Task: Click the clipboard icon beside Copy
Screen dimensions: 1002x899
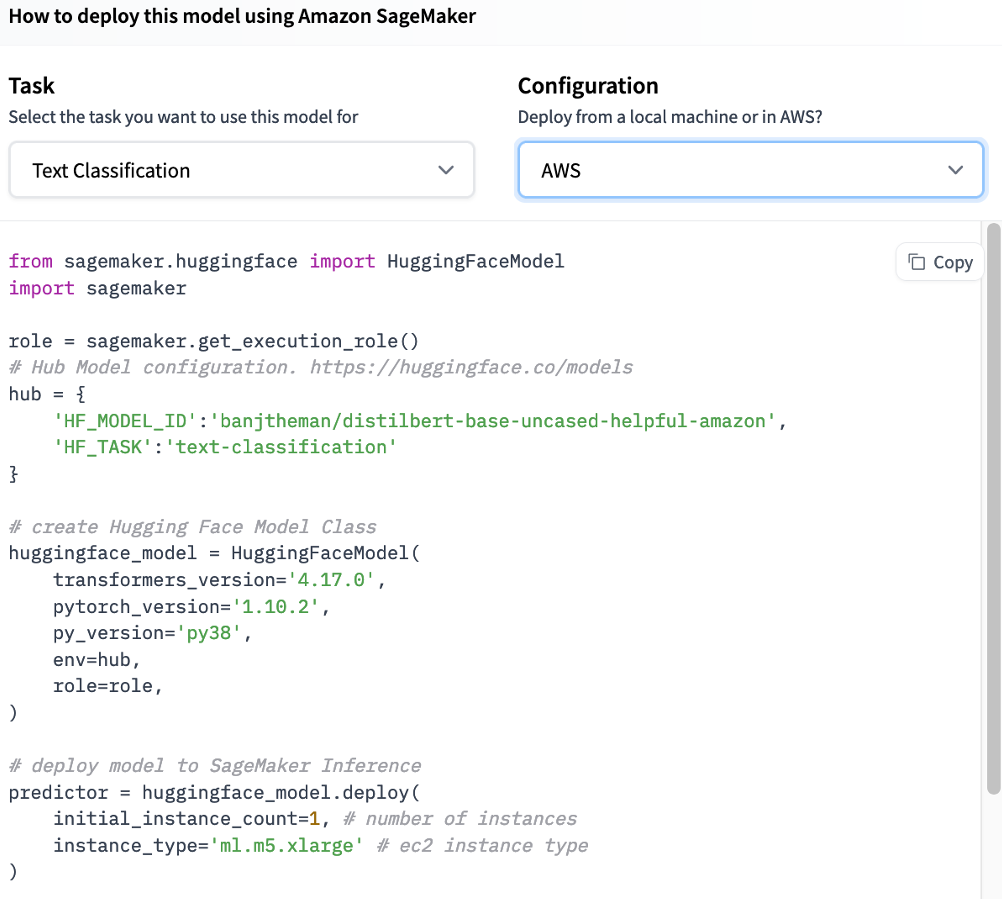Action: click(917, 262)
